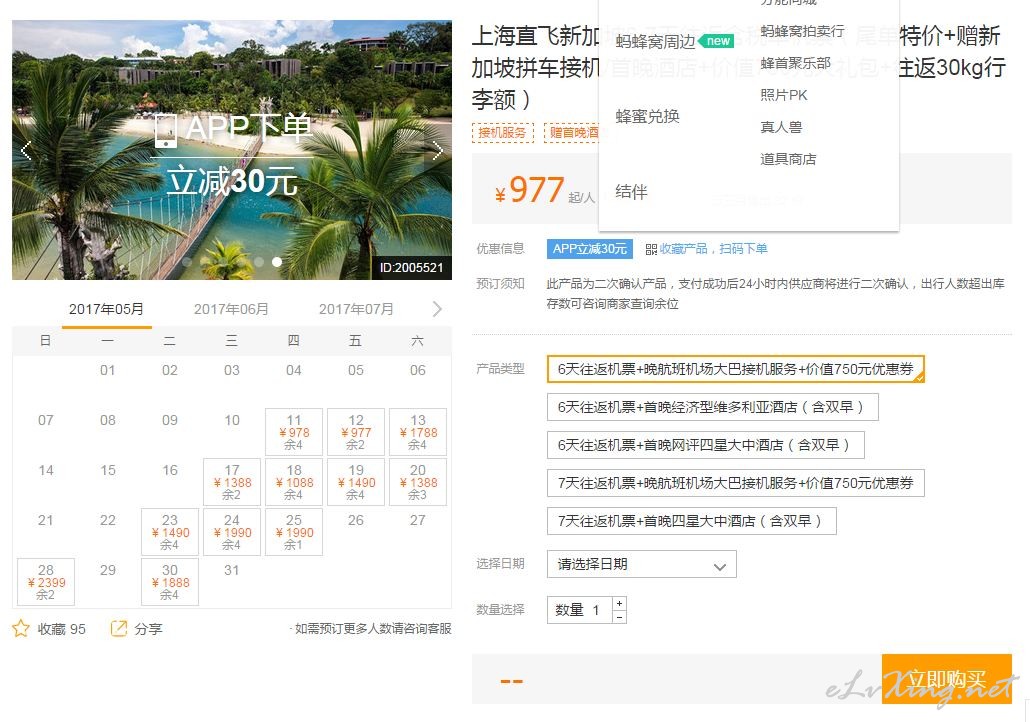Pick May 11 priced ¥978
The height and width of the screenshot is (722, 1030).
click(294, 432)
